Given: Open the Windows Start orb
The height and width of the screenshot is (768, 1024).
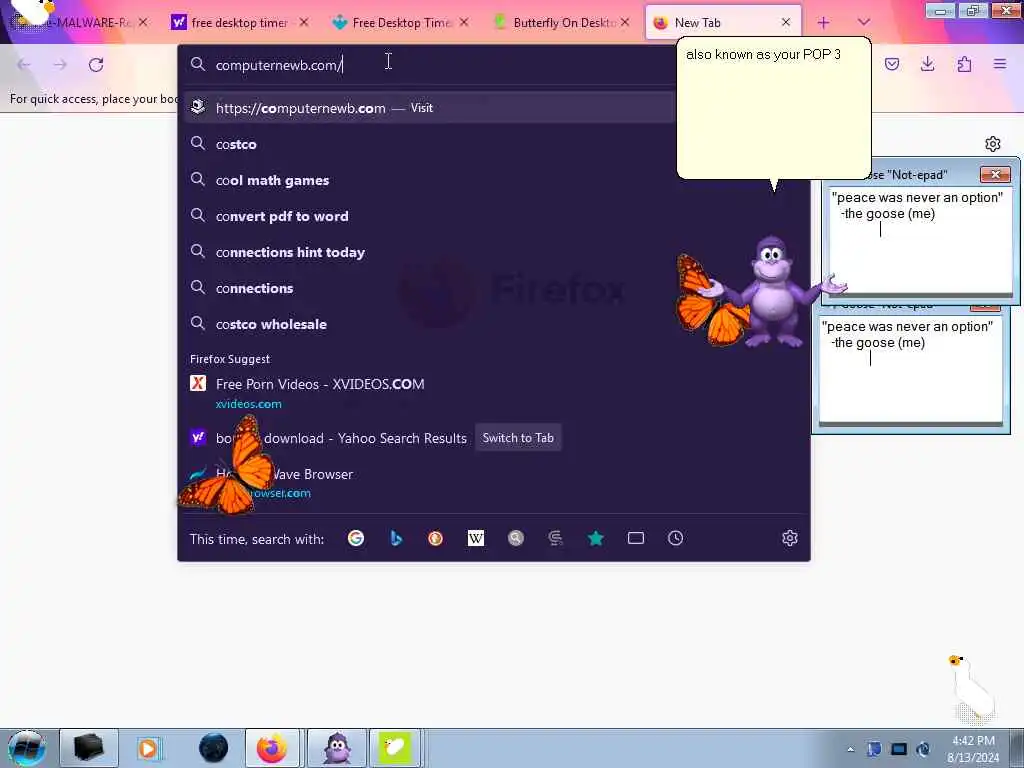Looking at the screenshot, I should (x=27, y=748).
